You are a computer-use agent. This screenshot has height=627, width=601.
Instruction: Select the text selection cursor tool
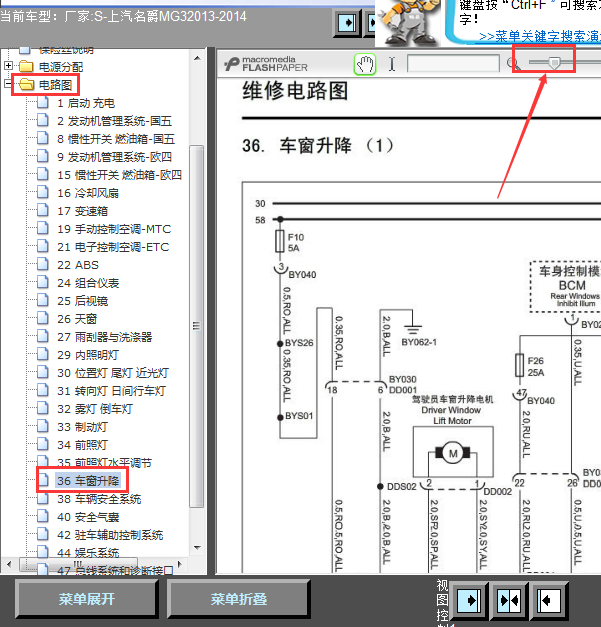(392, 64)
